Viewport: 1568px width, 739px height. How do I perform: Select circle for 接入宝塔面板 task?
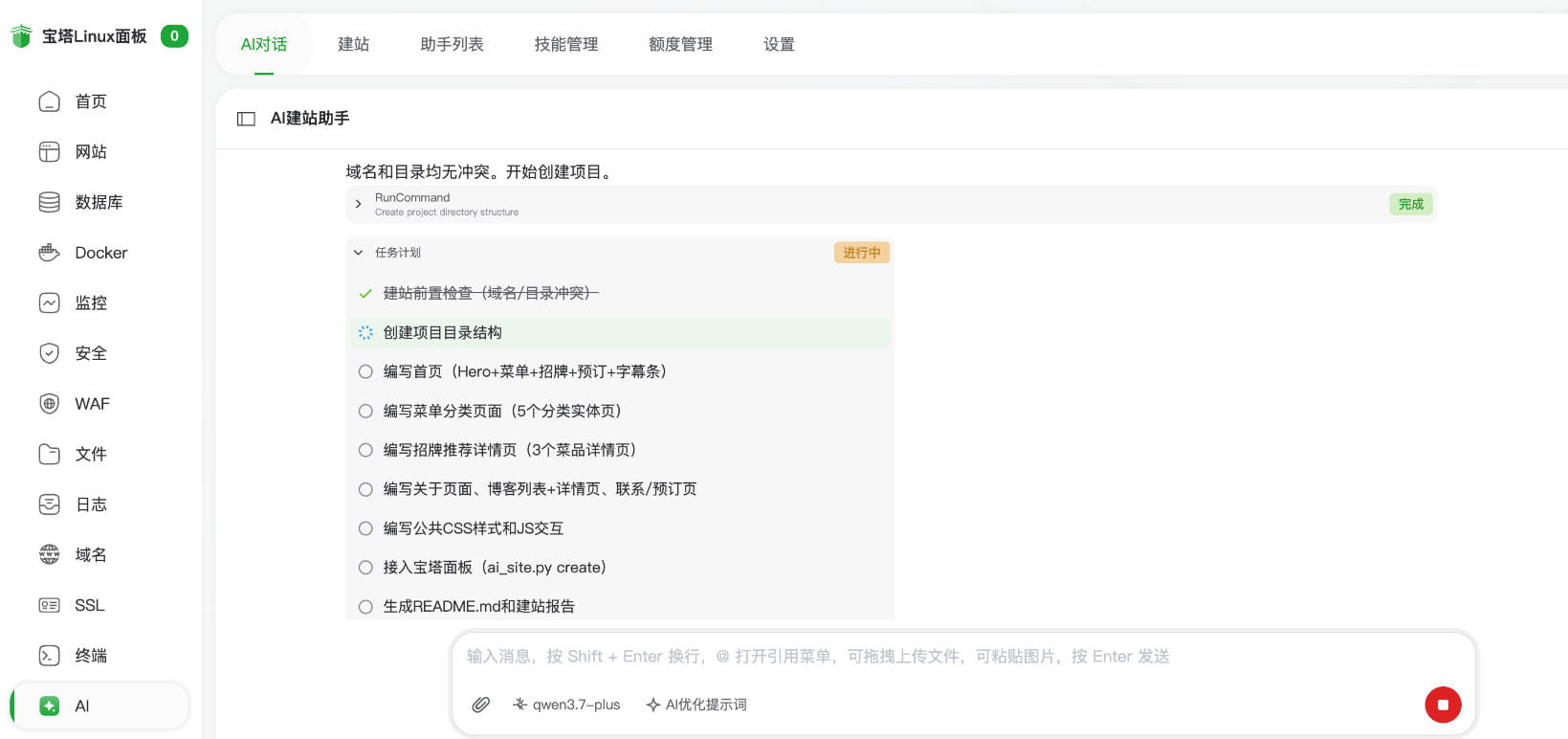[365, 568]
